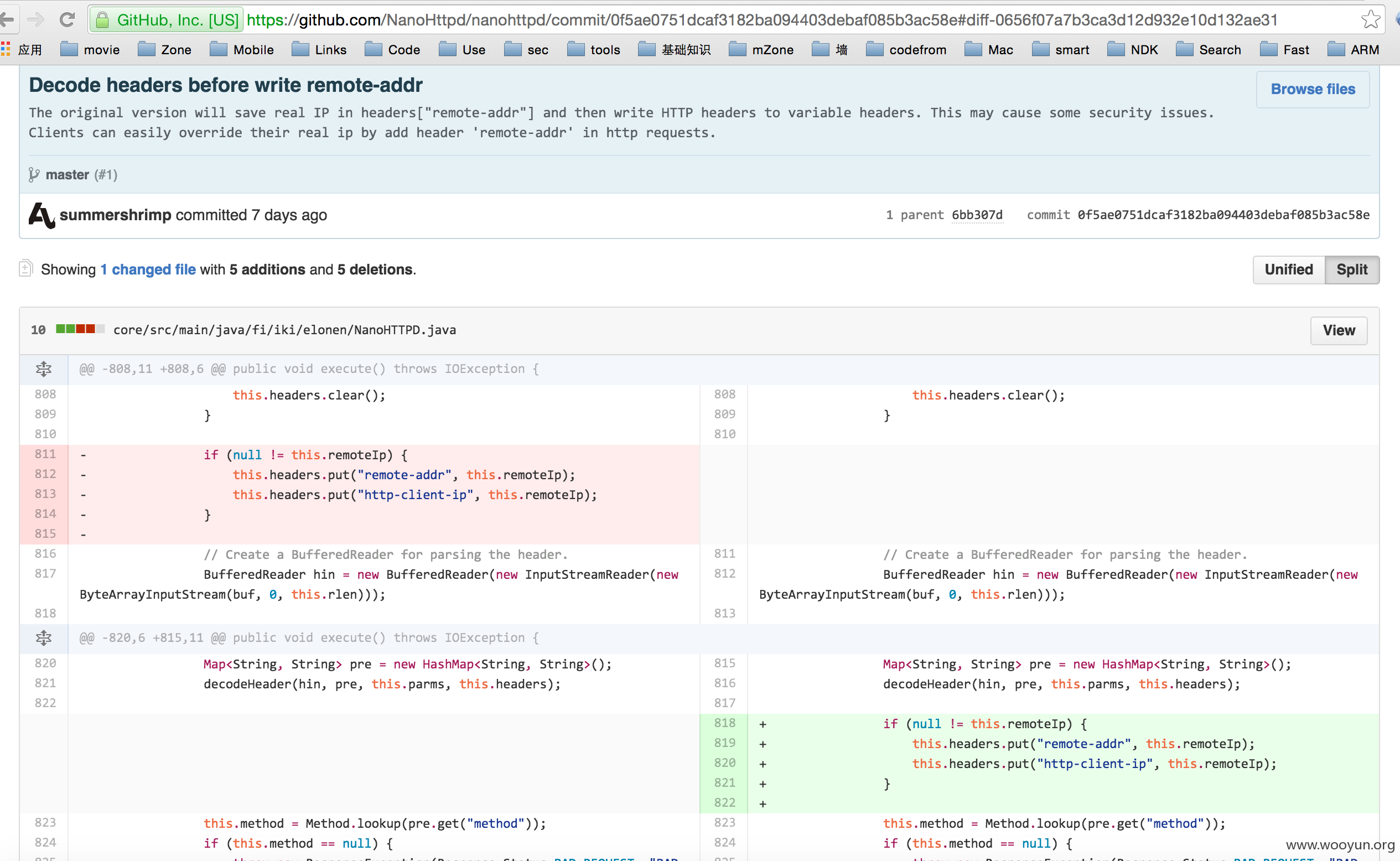Image resolution: width=1400 pixels, height=861 pixels.
Task: Open parent commit 6bb307d
Action: [x=977, y=215]
